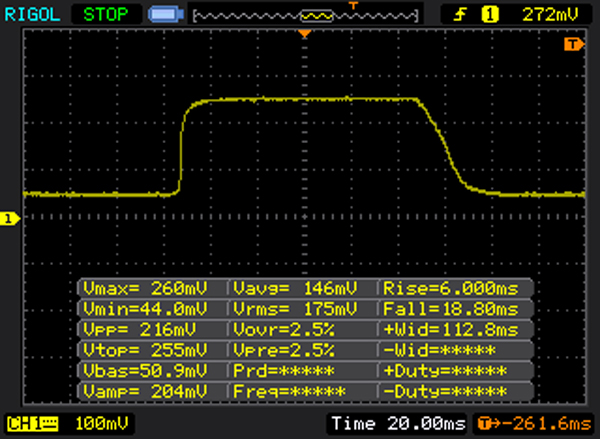This screenshot has height=439, width=600.
Task: Click the Vtop= 255mV measurement
Action: (145, 350)
